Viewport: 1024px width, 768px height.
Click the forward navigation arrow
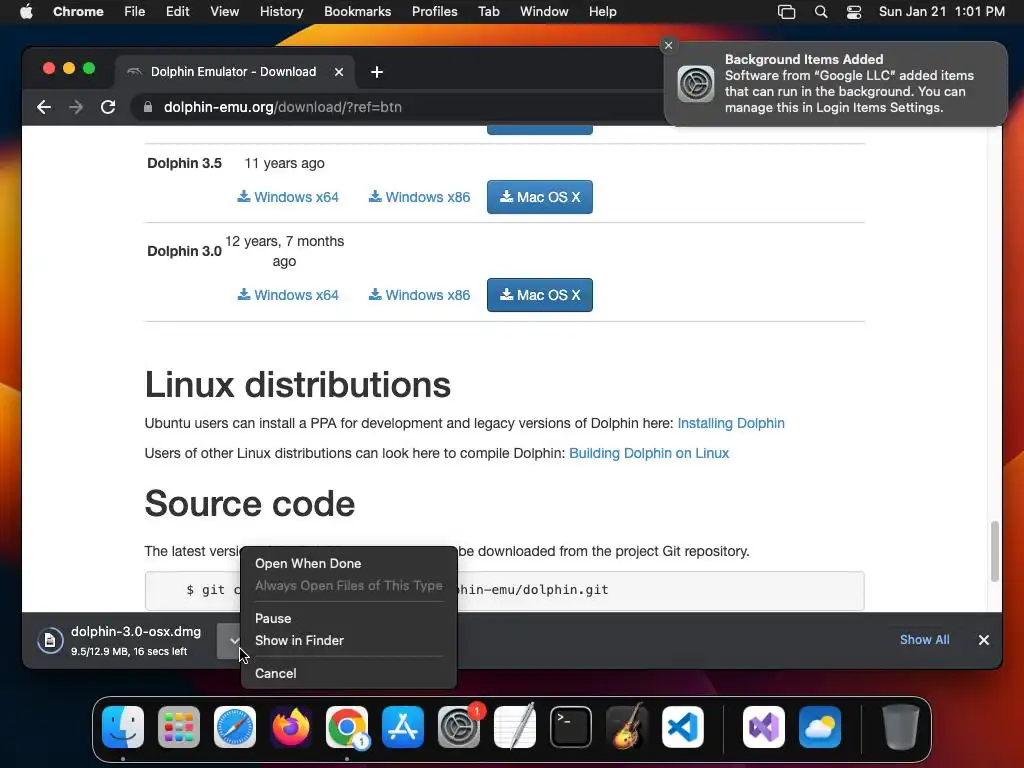coord(76,107)
